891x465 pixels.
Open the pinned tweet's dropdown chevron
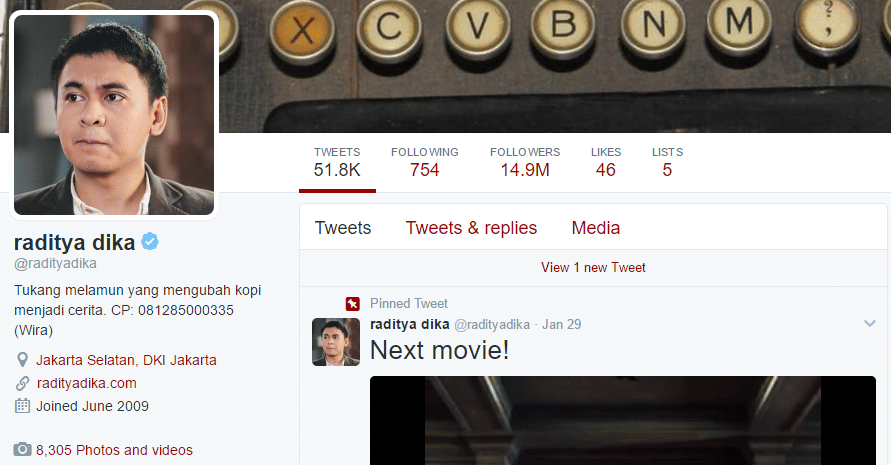click(869, 324)
